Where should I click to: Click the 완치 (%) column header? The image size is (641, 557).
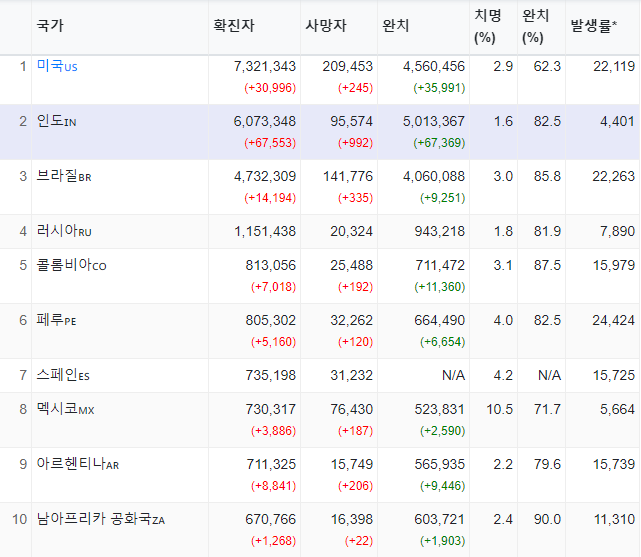pyautogui.click(x=535, y=27)
